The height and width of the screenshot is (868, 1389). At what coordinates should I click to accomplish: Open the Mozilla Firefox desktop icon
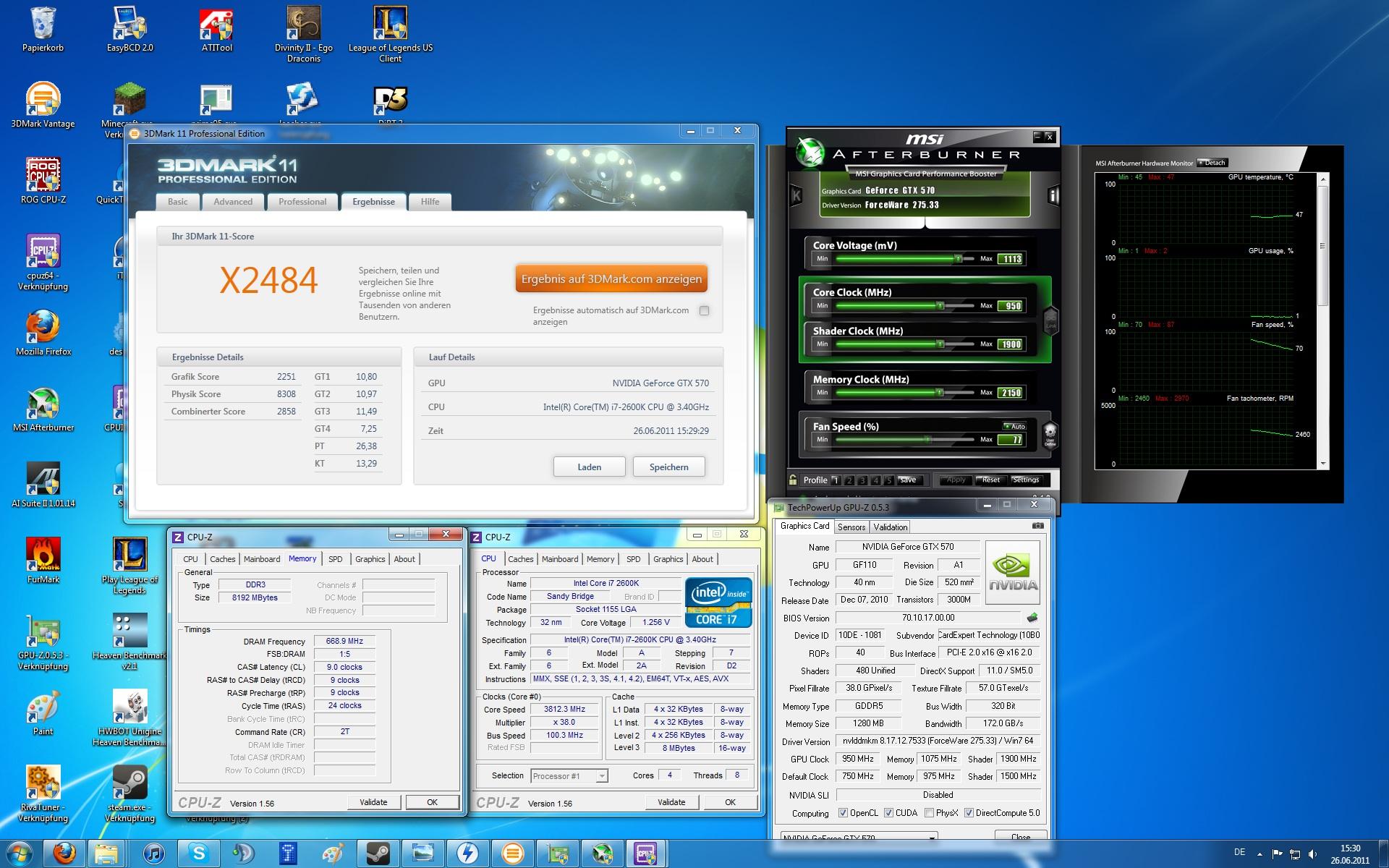(43, 333)
